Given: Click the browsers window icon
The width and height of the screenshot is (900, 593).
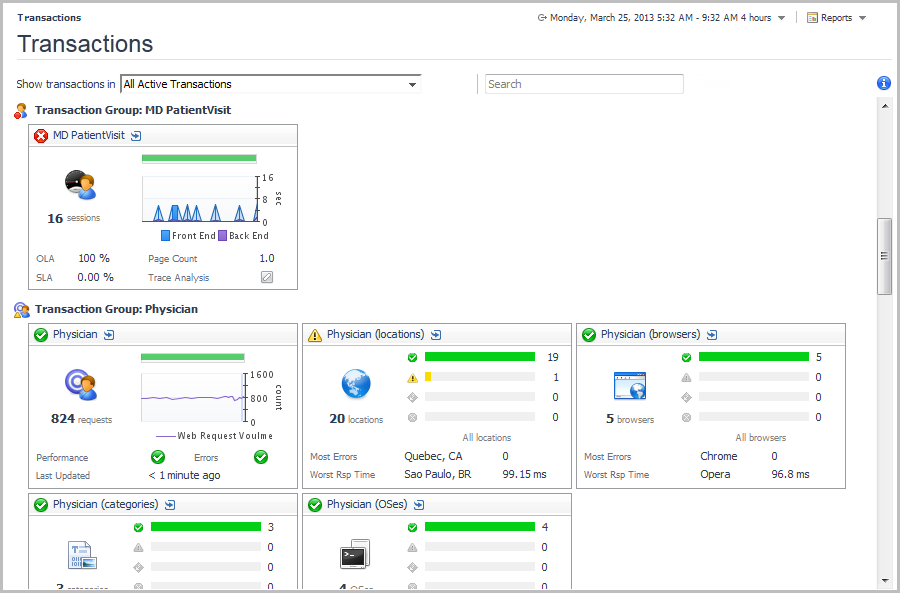Looking at the screenshot, I should coord(630,385).
